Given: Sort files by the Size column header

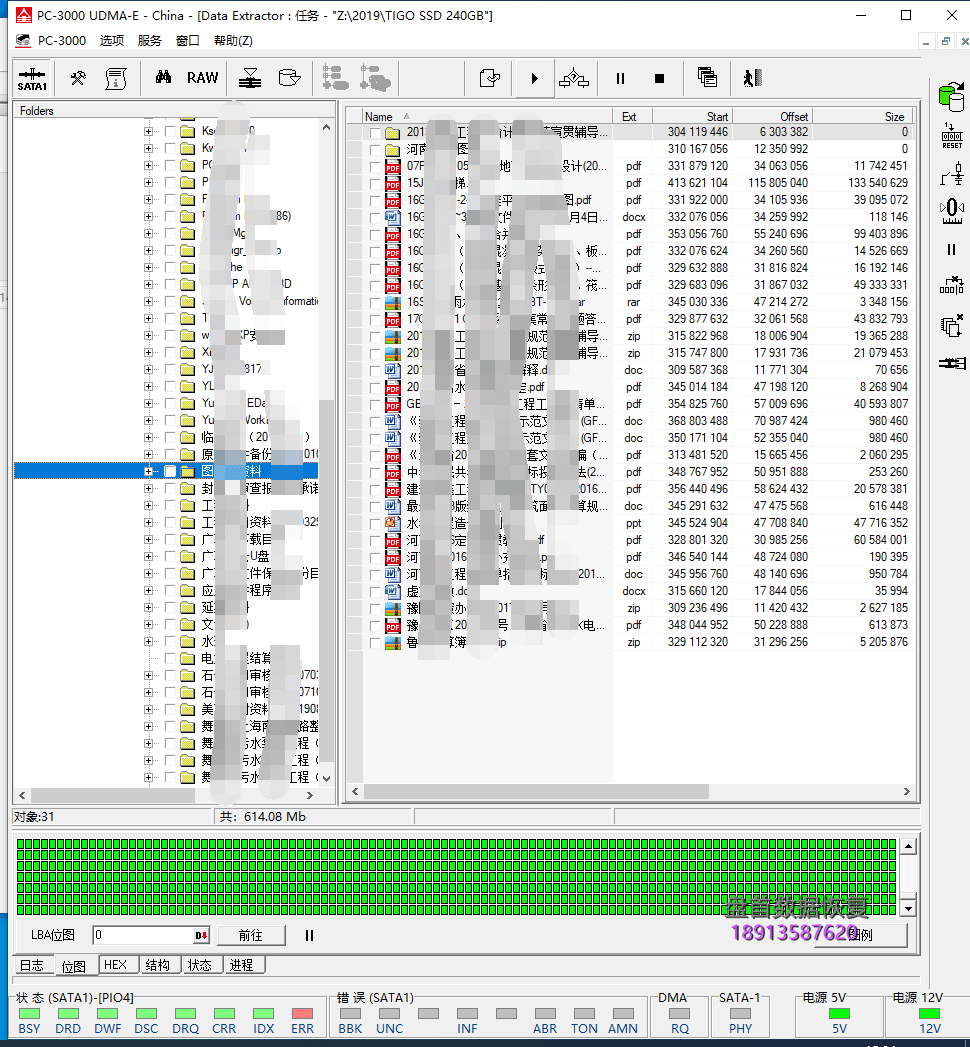Looking at the screenshot, I should click(863, 116).
